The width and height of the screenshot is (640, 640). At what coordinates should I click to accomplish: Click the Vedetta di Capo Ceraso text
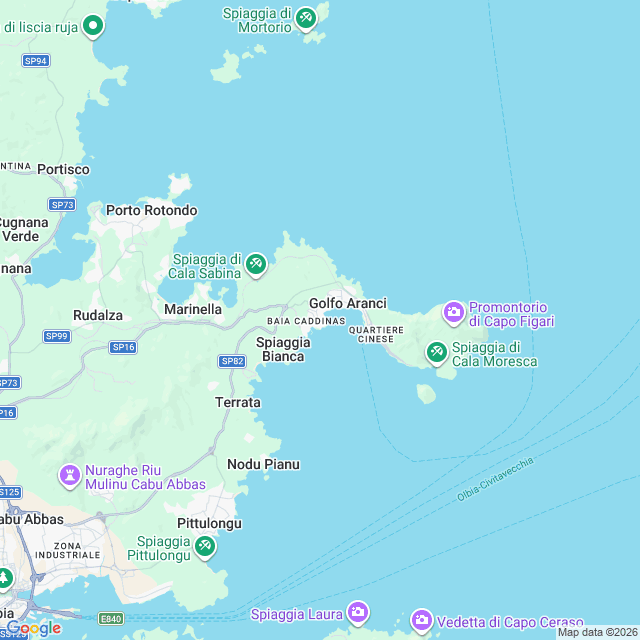(510, 622)
